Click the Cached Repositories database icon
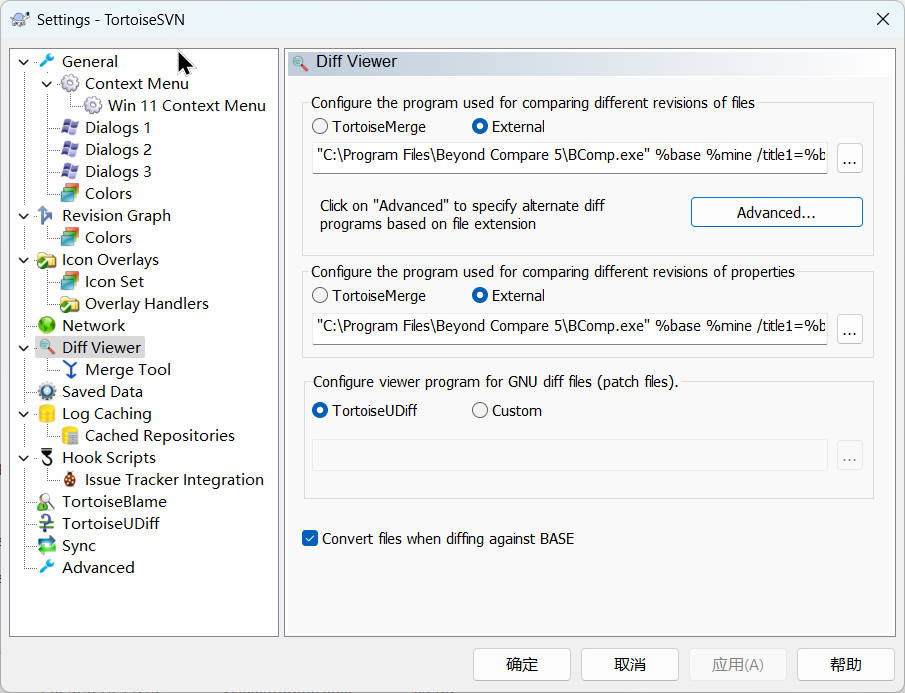Image resolution: width=905 pixels, height=693 pixels. pos(69,435)
